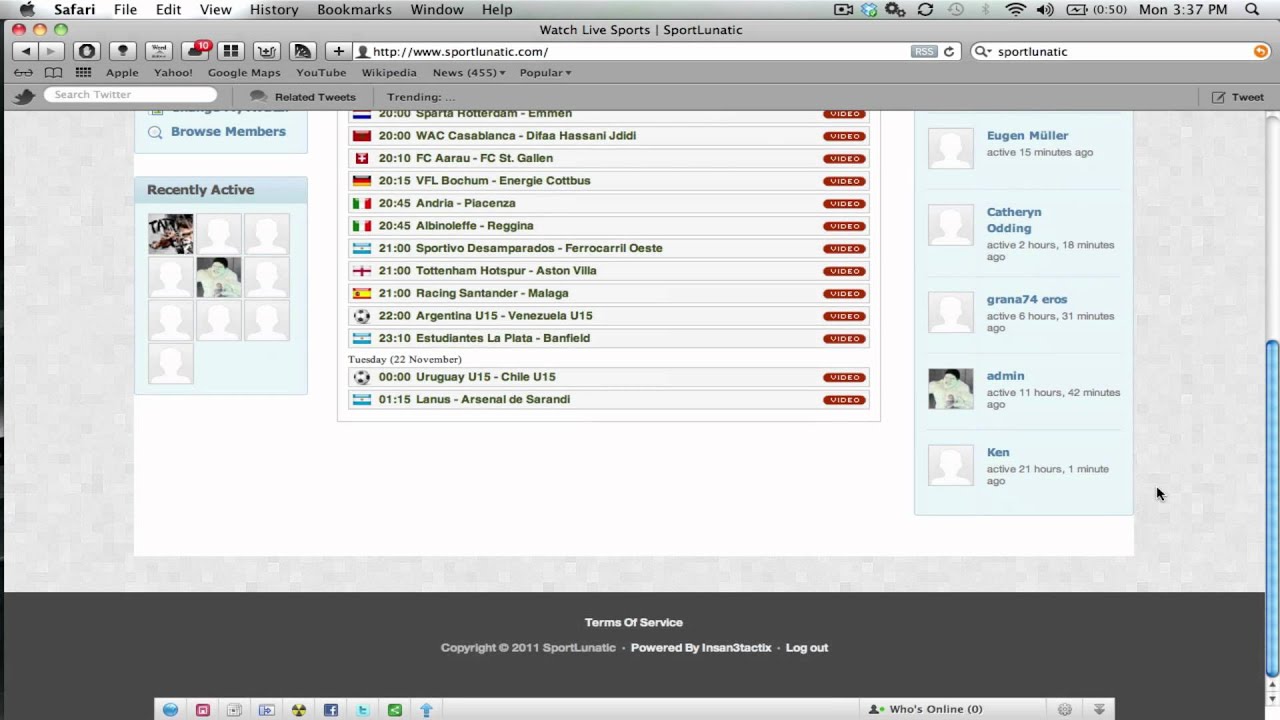The image size is (1280, 720).
Task: Click the Facebook icon in bottom bar
Action: (x=330, y=709)
